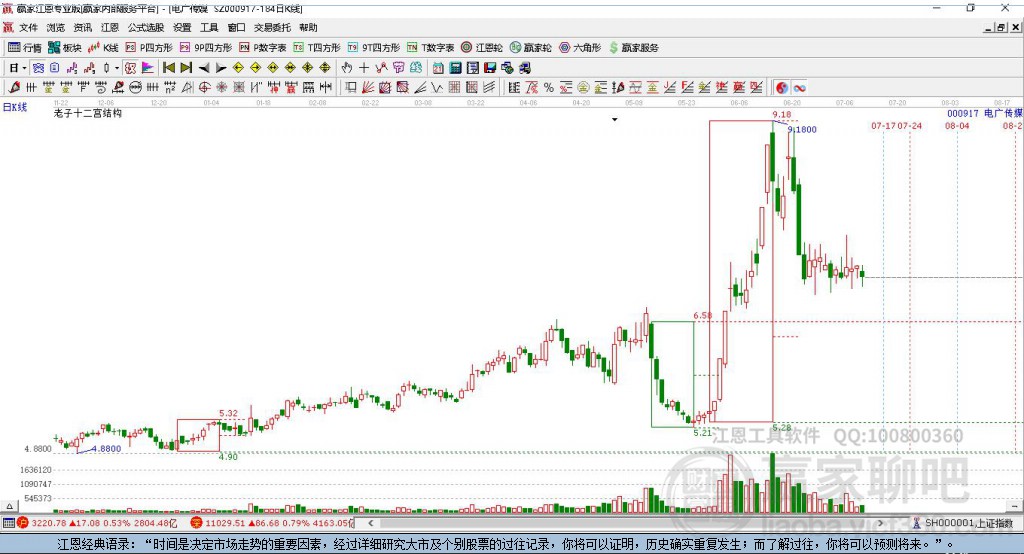
Task: Open the 板块 sector view
Action: pos(64,48)
